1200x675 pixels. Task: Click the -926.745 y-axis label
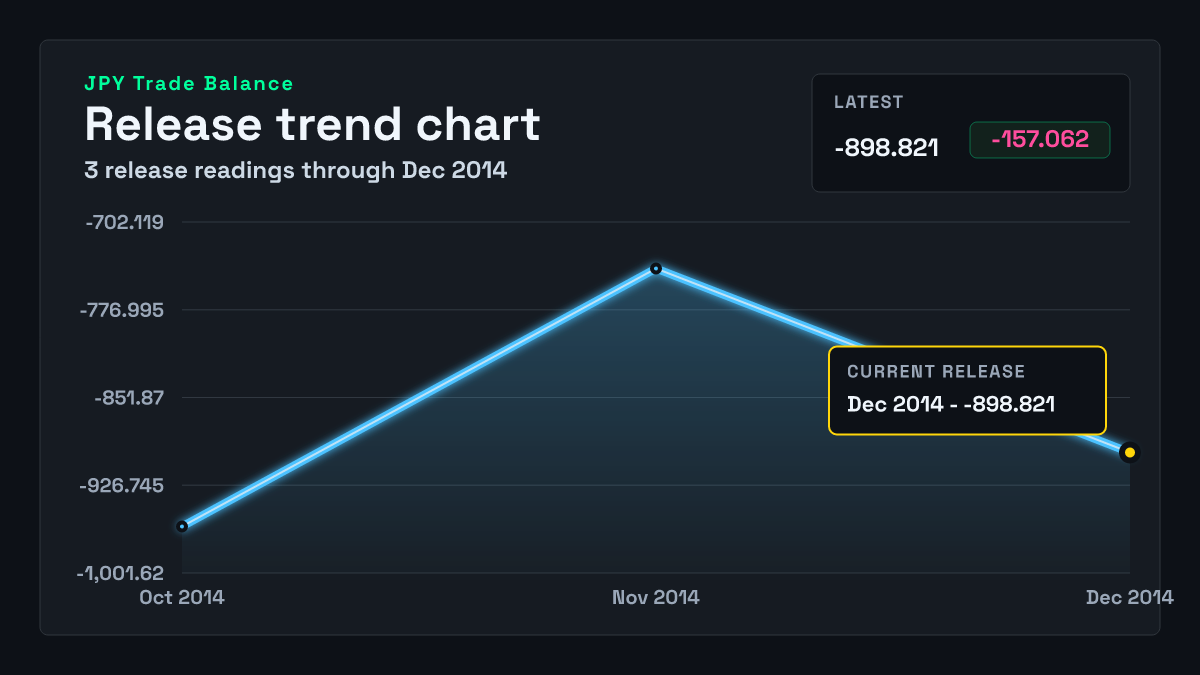tap(122, 485)
